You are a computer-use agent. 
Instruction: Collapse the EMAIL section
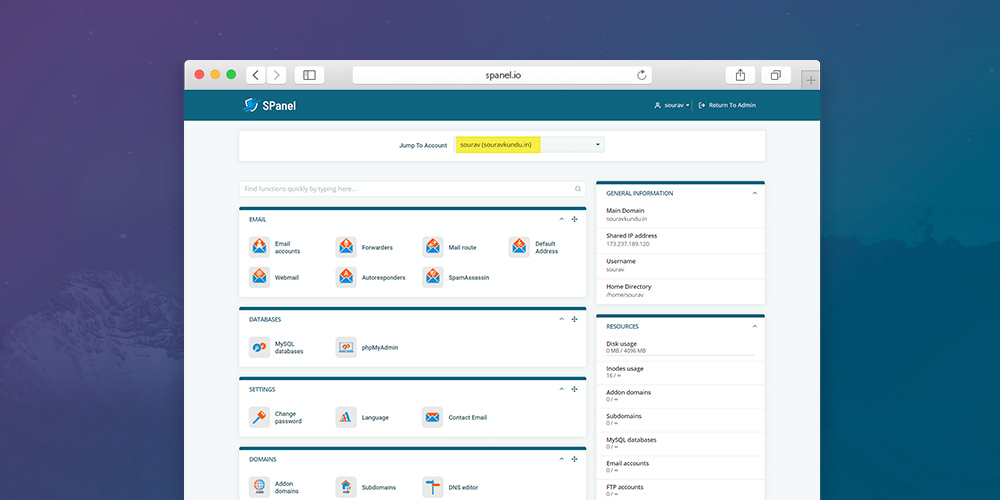561,219
